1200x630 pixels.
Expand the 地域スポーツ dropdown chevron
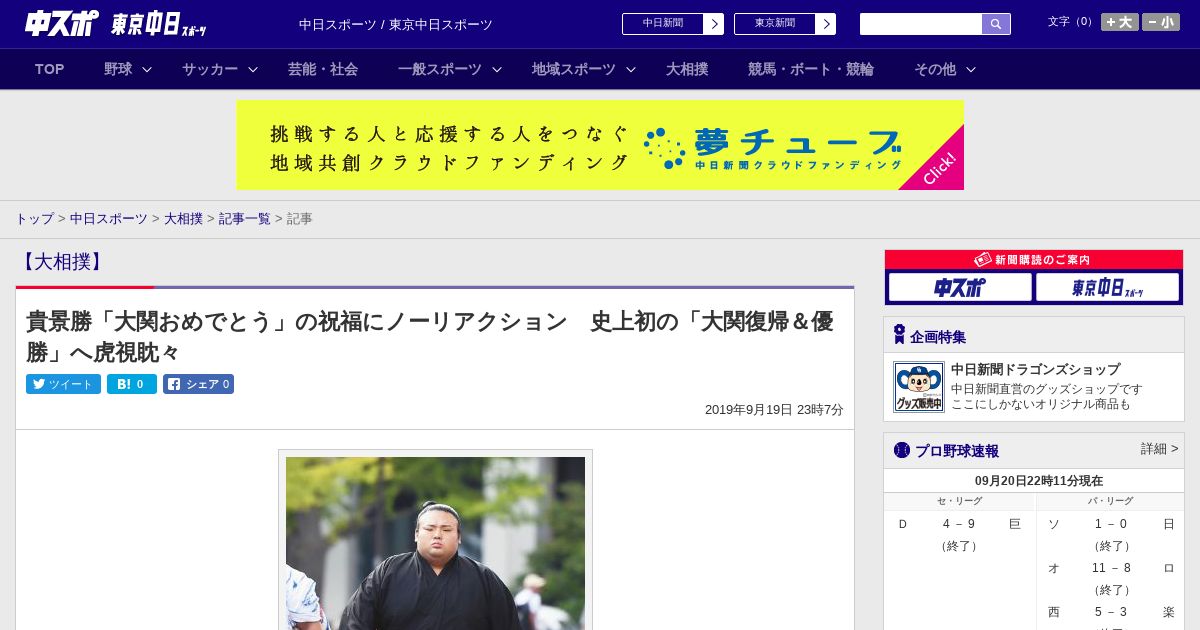click(631, 69)
